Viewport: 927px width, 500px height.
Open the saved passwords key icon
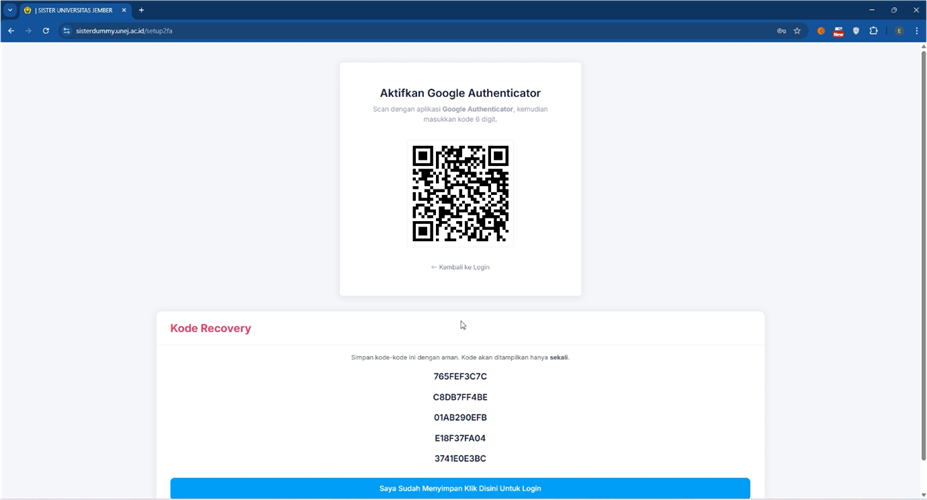click(x=781, y=31)
